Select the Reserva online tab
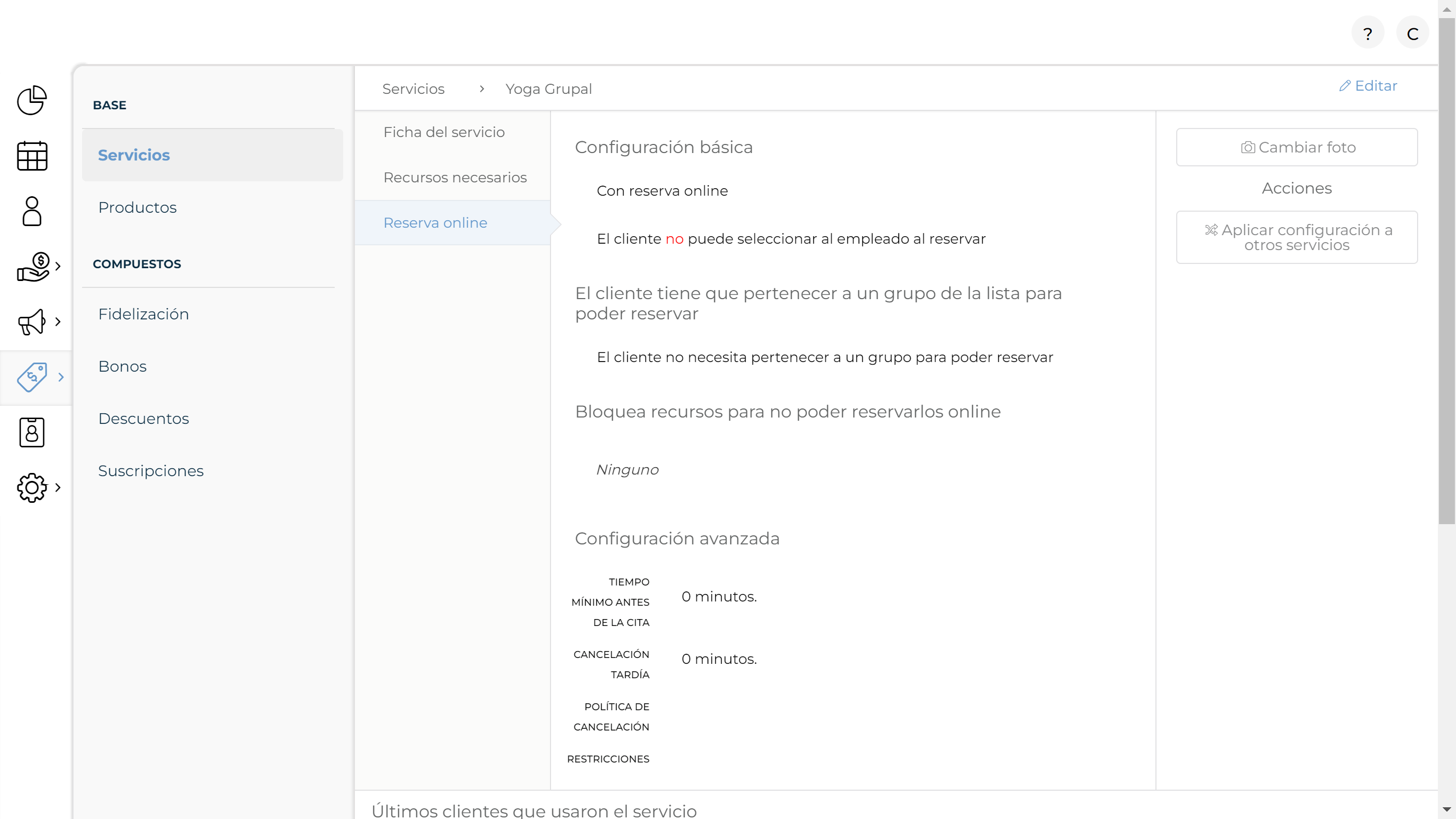 pos(452,223)
